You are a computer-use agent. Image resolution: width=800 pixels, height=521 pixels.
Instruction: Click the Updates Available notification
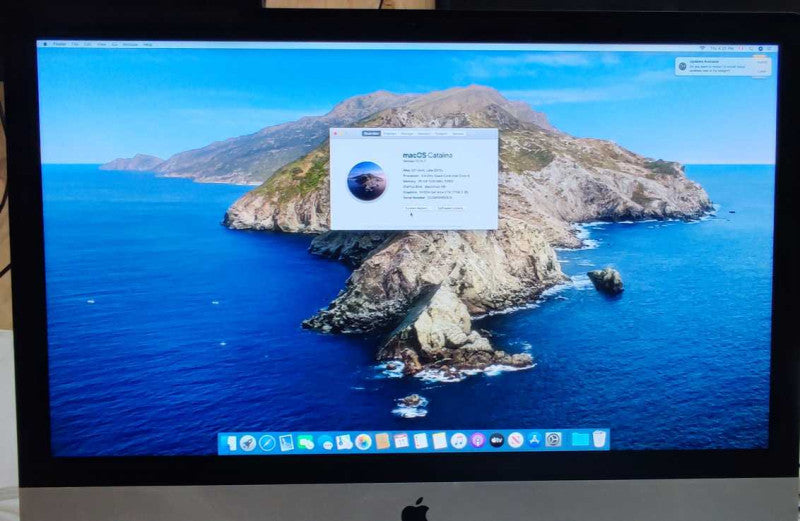click(723, 66)
